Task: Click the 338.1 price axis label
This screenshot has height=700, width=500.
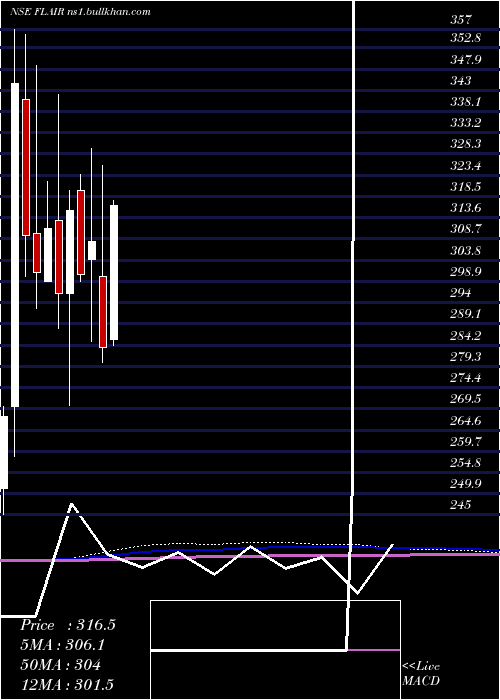Action: coord(465,102)
